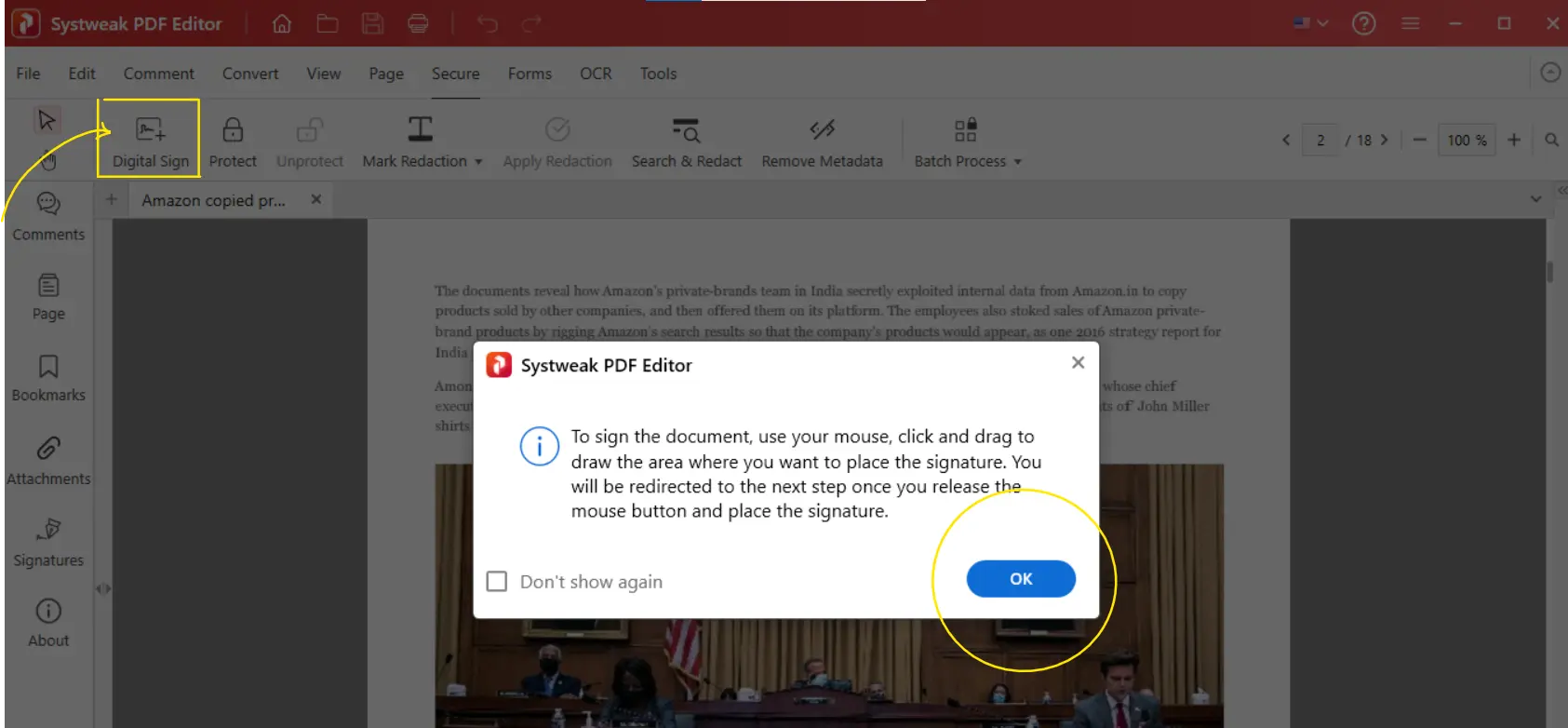Open the About side panel
This screenshot has height=728, width=1568.
48,623
